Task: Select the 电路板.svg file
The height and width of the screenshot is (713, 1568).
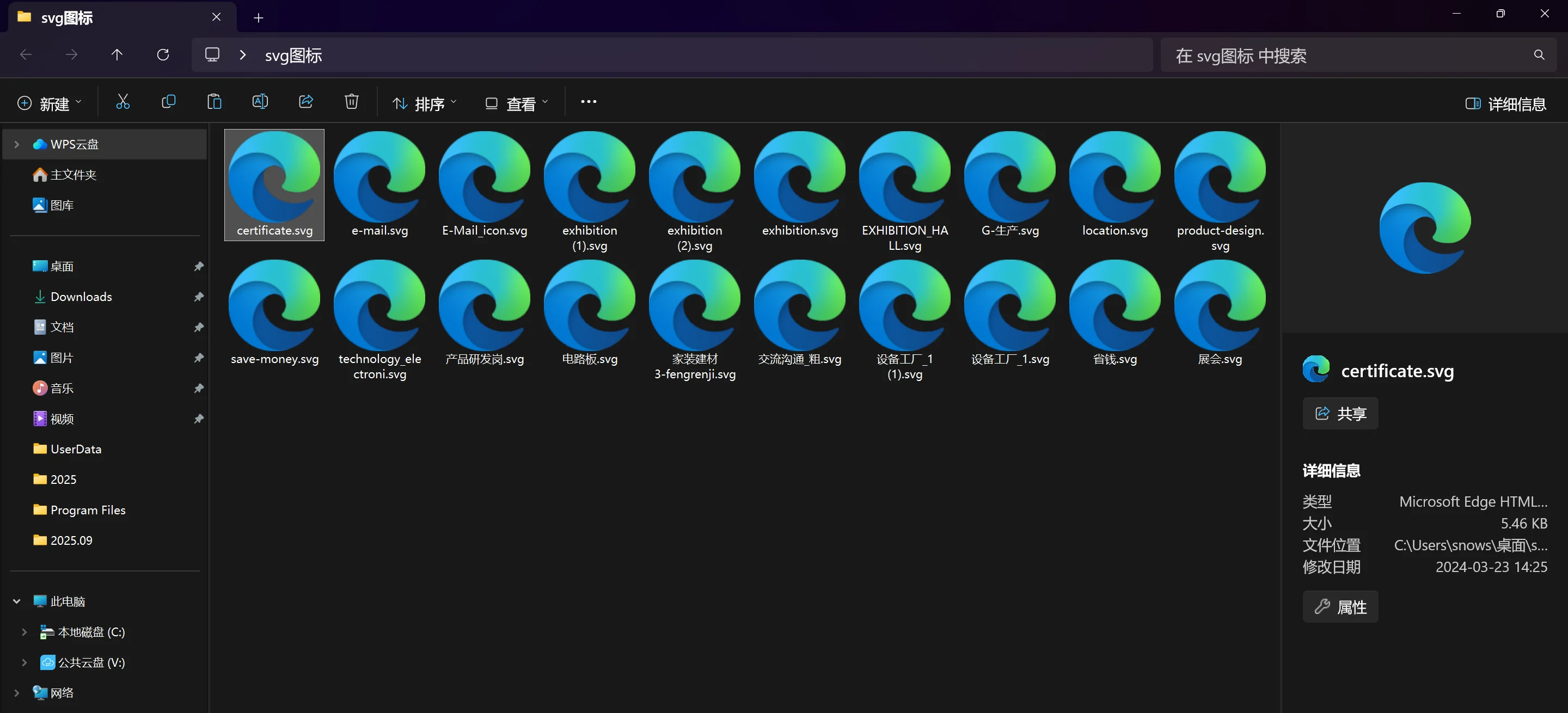Action: coord(590,314)
